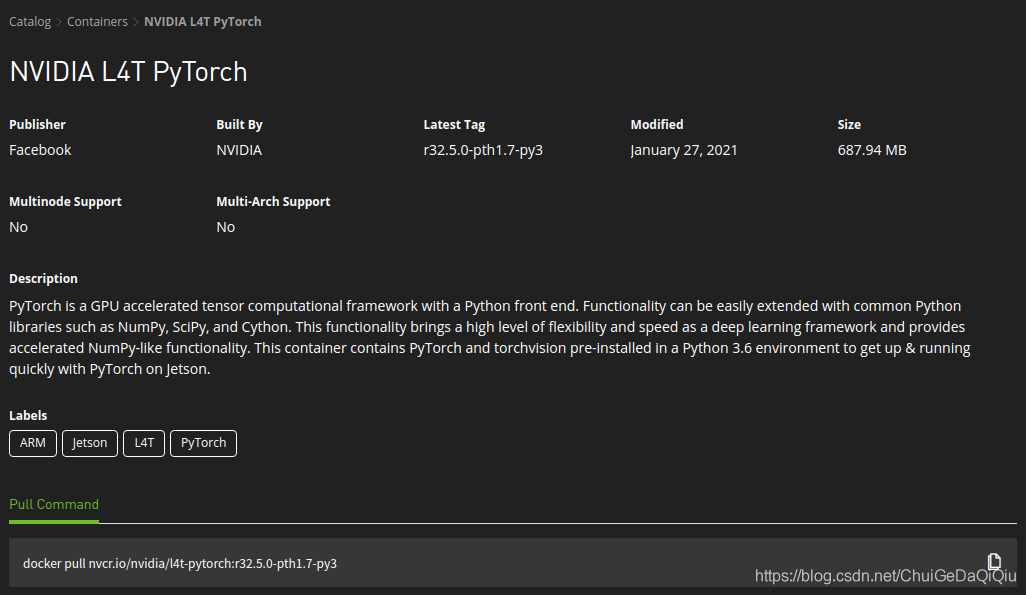Click the Latest Tag value r32.5.0-pth1.7-py3

tap(483, 149)
